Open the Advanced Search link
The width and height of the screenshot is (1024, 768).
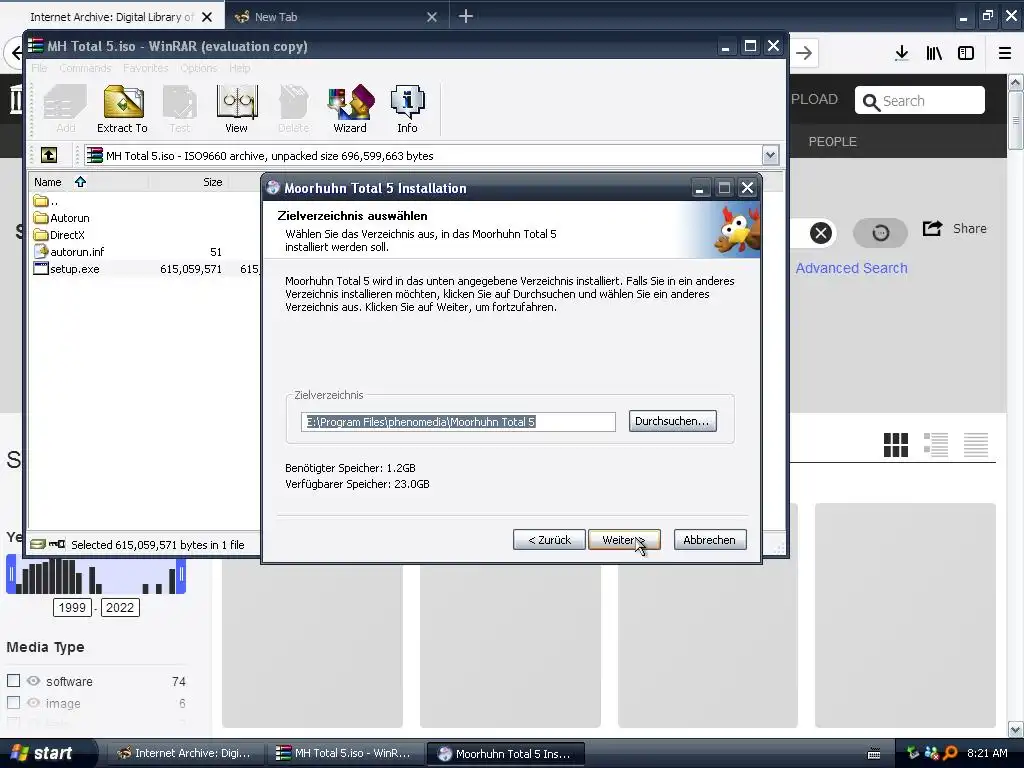(851, 268)
